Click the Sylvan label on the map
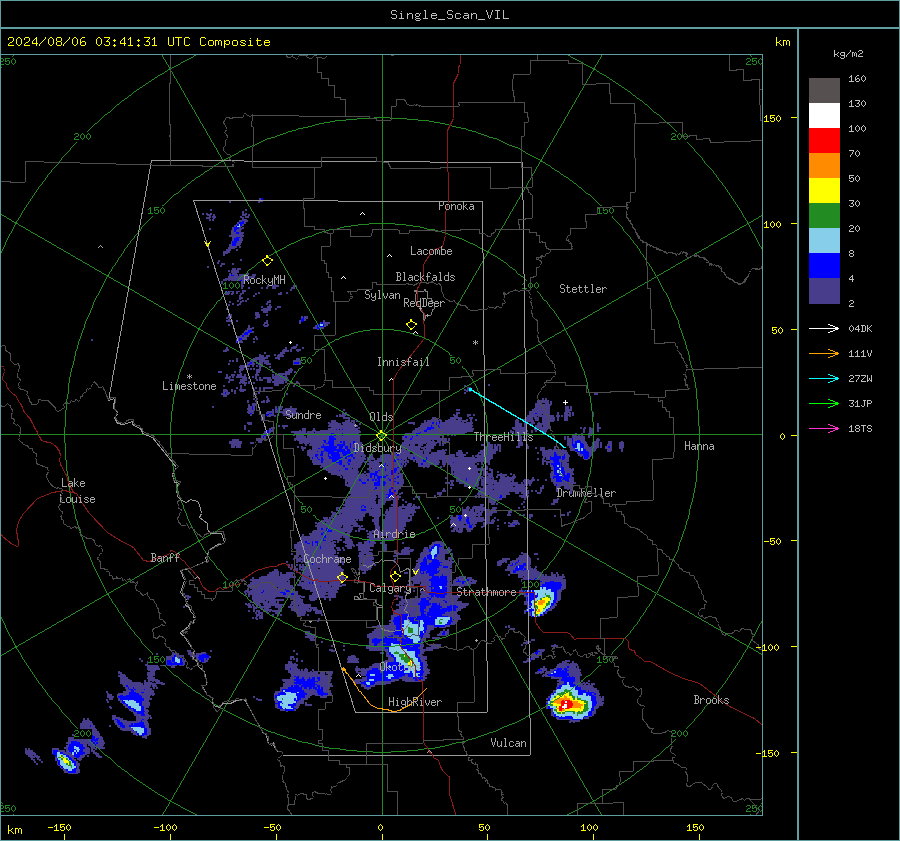This screenshot has height=841, width=900. [x=382, y=295]
